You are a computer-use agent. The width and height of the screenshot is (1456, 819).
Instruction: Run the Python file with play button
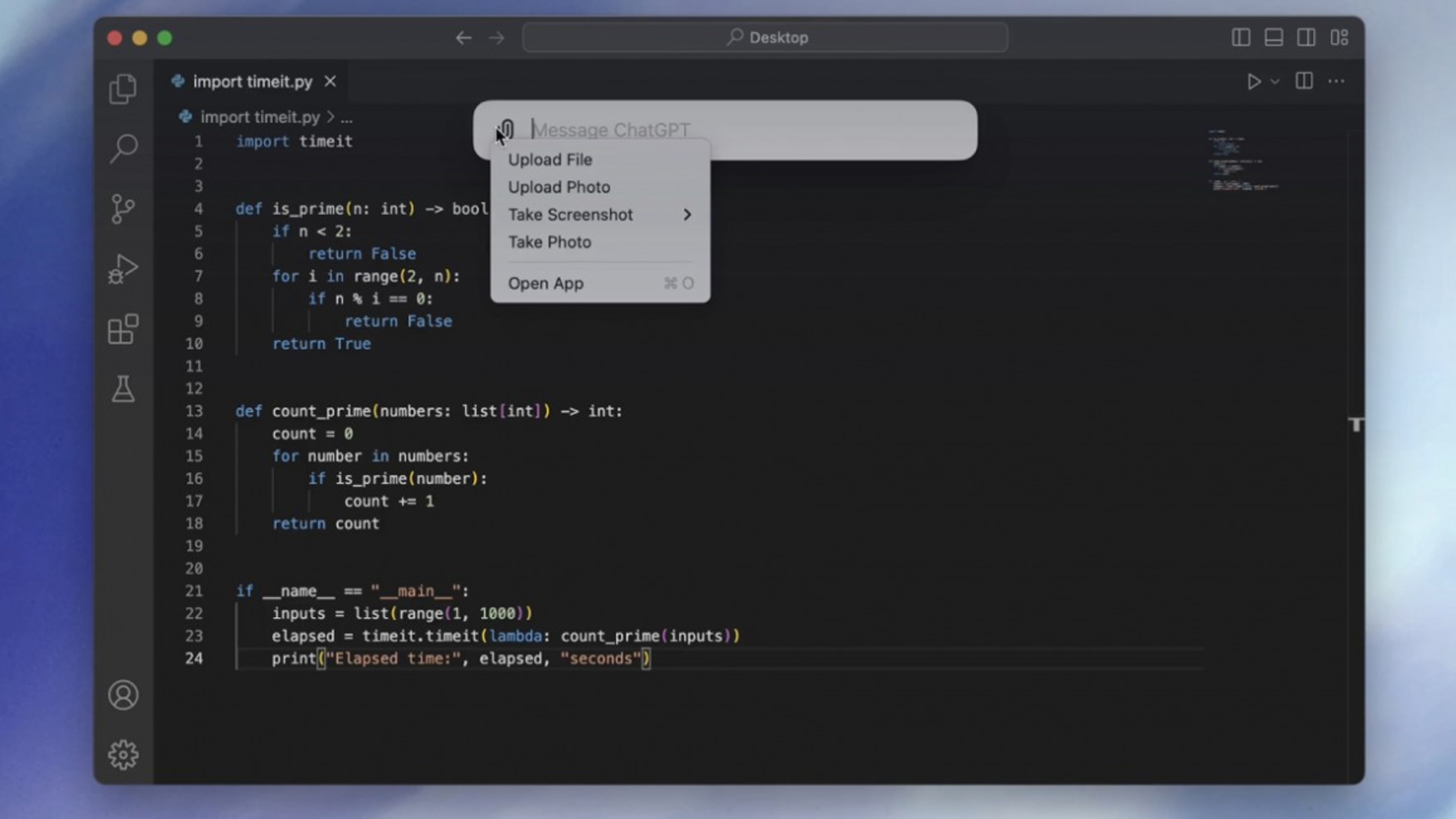tap(1254, 82)
